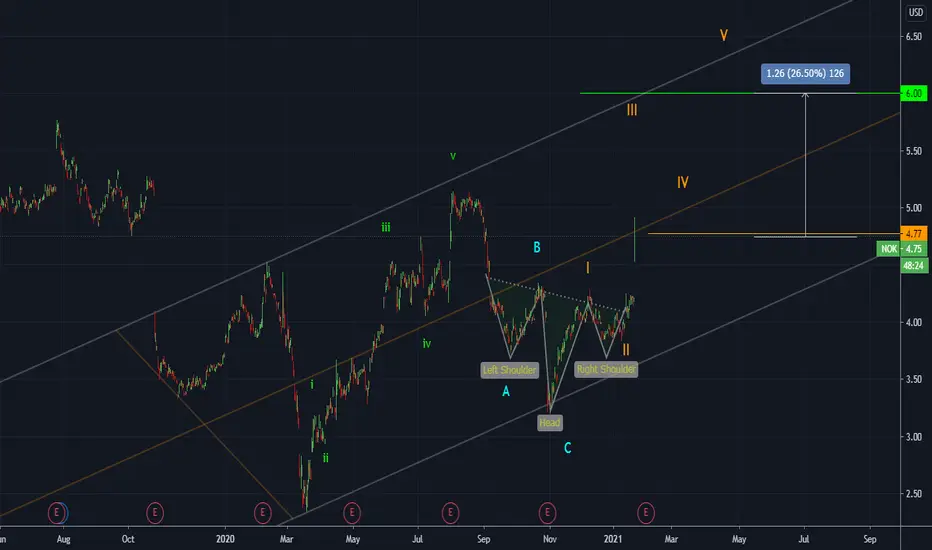
Task: Select the green ii wave label
Action: click(x=326, y=458)
